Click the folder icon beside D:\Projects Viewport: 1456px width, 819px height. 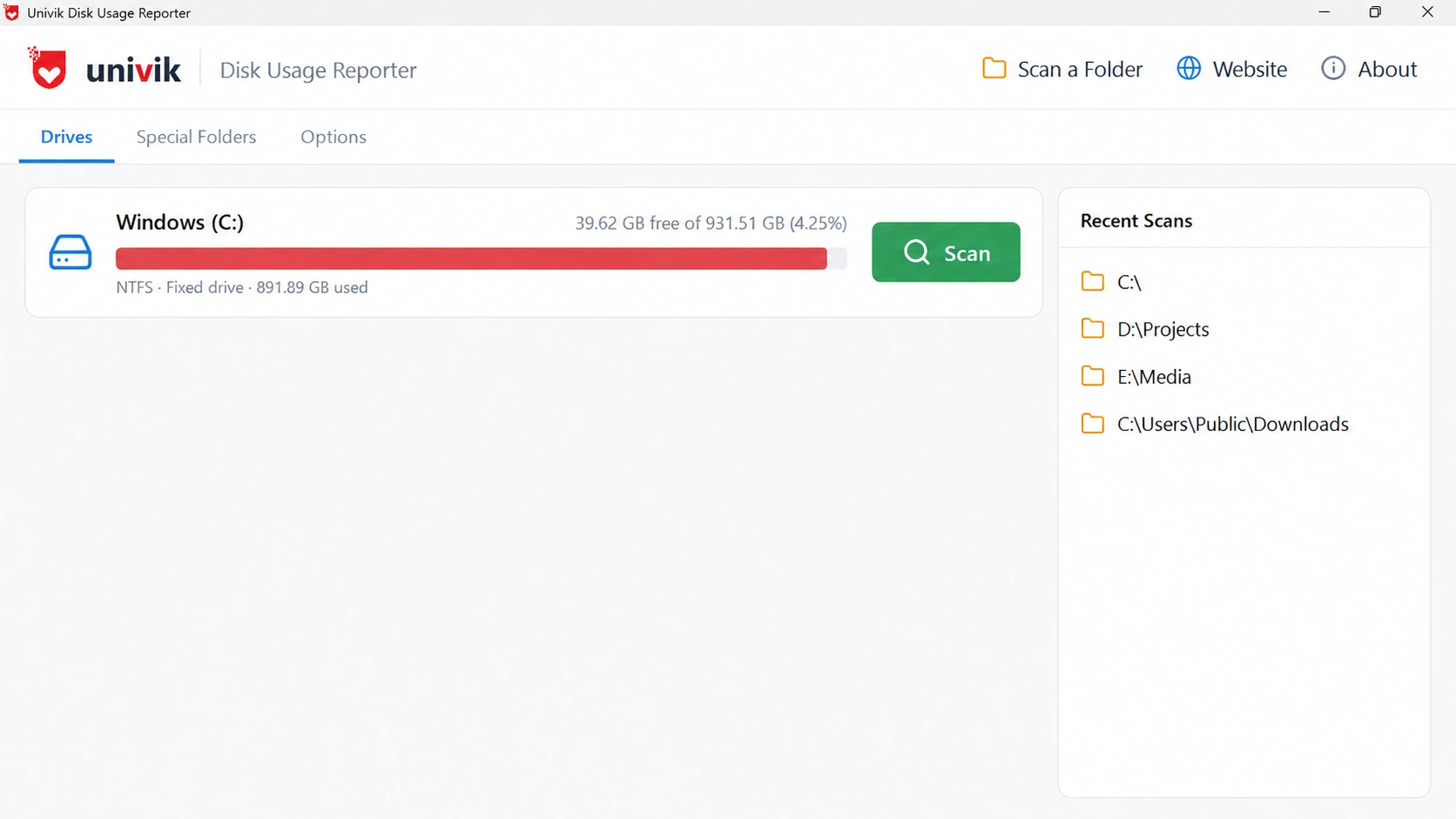pos(1092,328)
